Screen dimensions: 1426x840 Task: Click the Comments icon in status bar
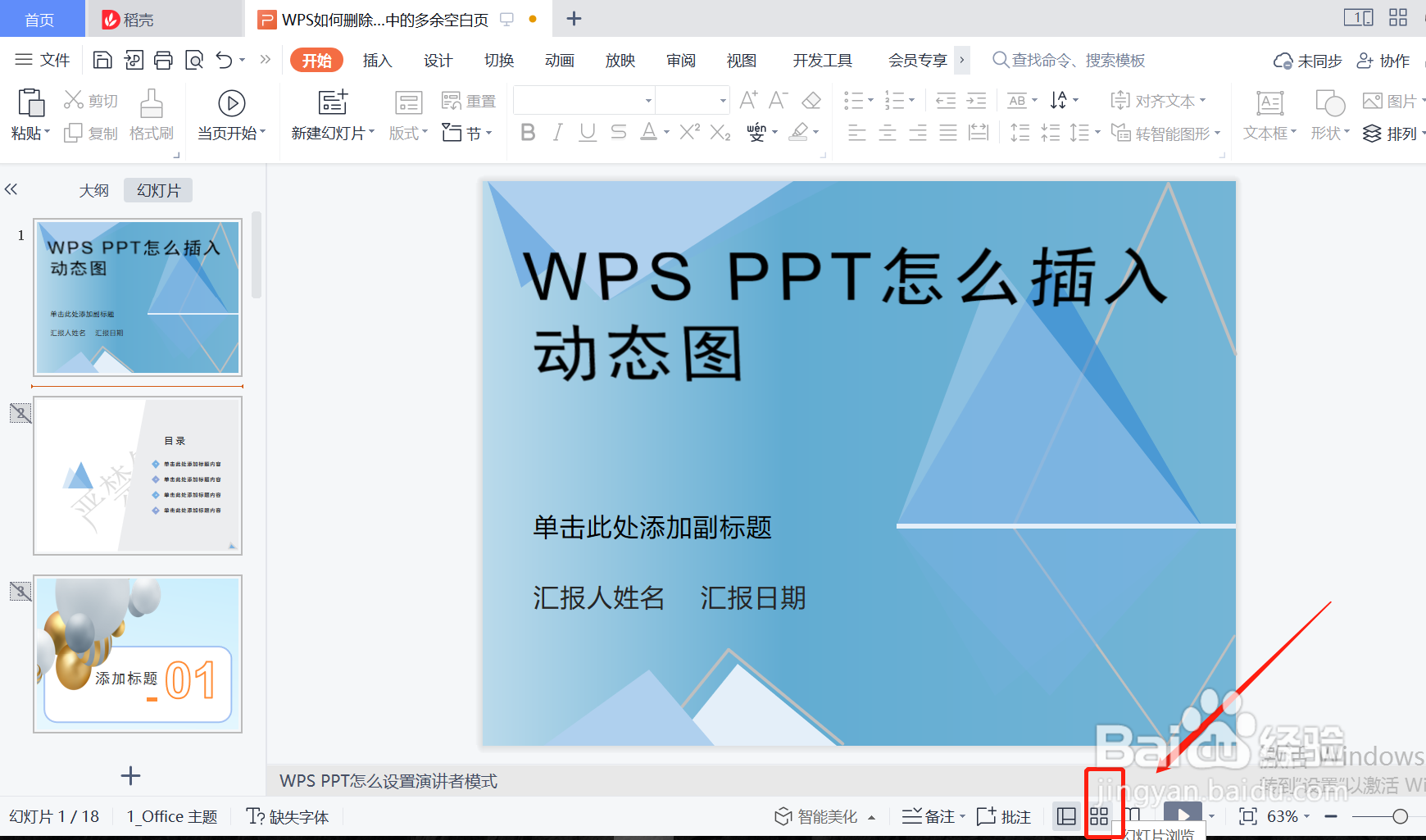coord(1004,816)
